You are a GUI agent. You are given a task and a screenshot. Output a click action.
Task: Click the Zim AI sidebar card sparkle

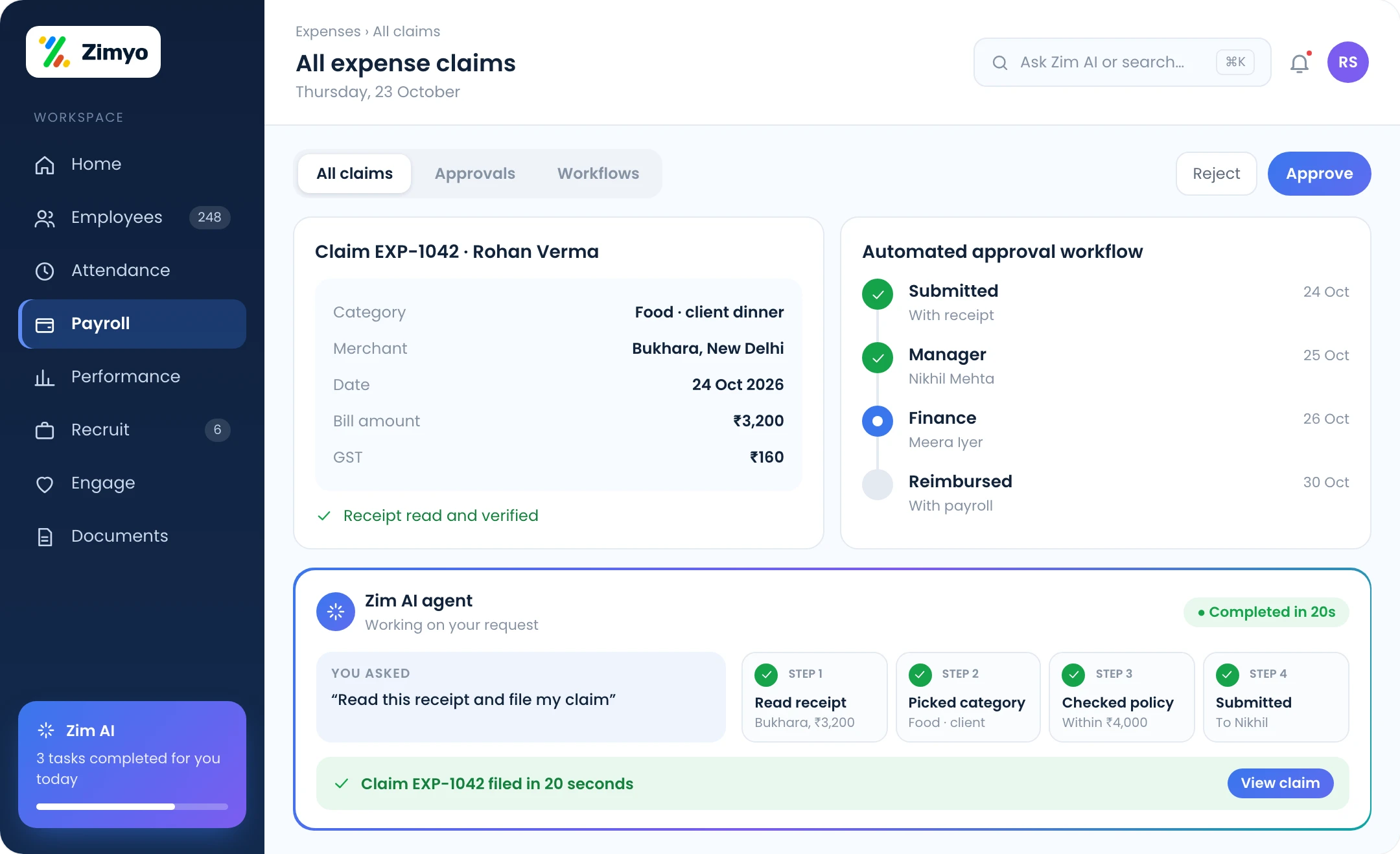tap(46, 730)
